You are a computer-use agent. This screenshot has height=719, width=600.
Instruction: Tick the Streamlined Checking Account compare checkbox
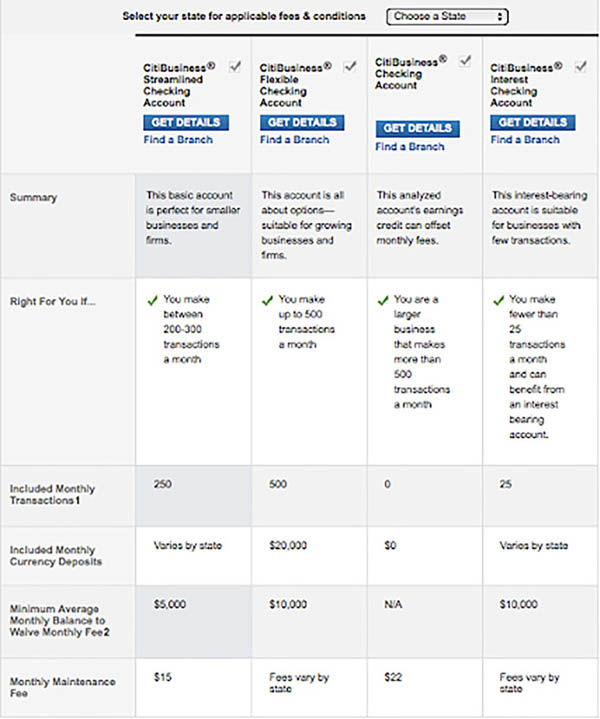point(235,66)
